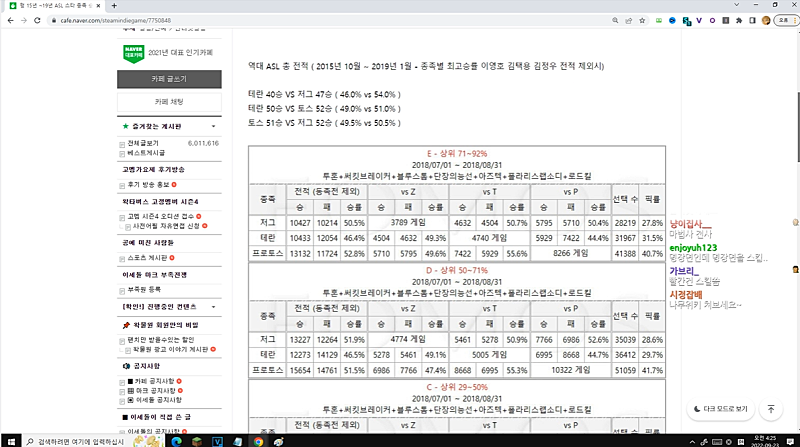Open the purple O extension icon
The height and width of the screenshot is (447, 800).
coord(712,20)
